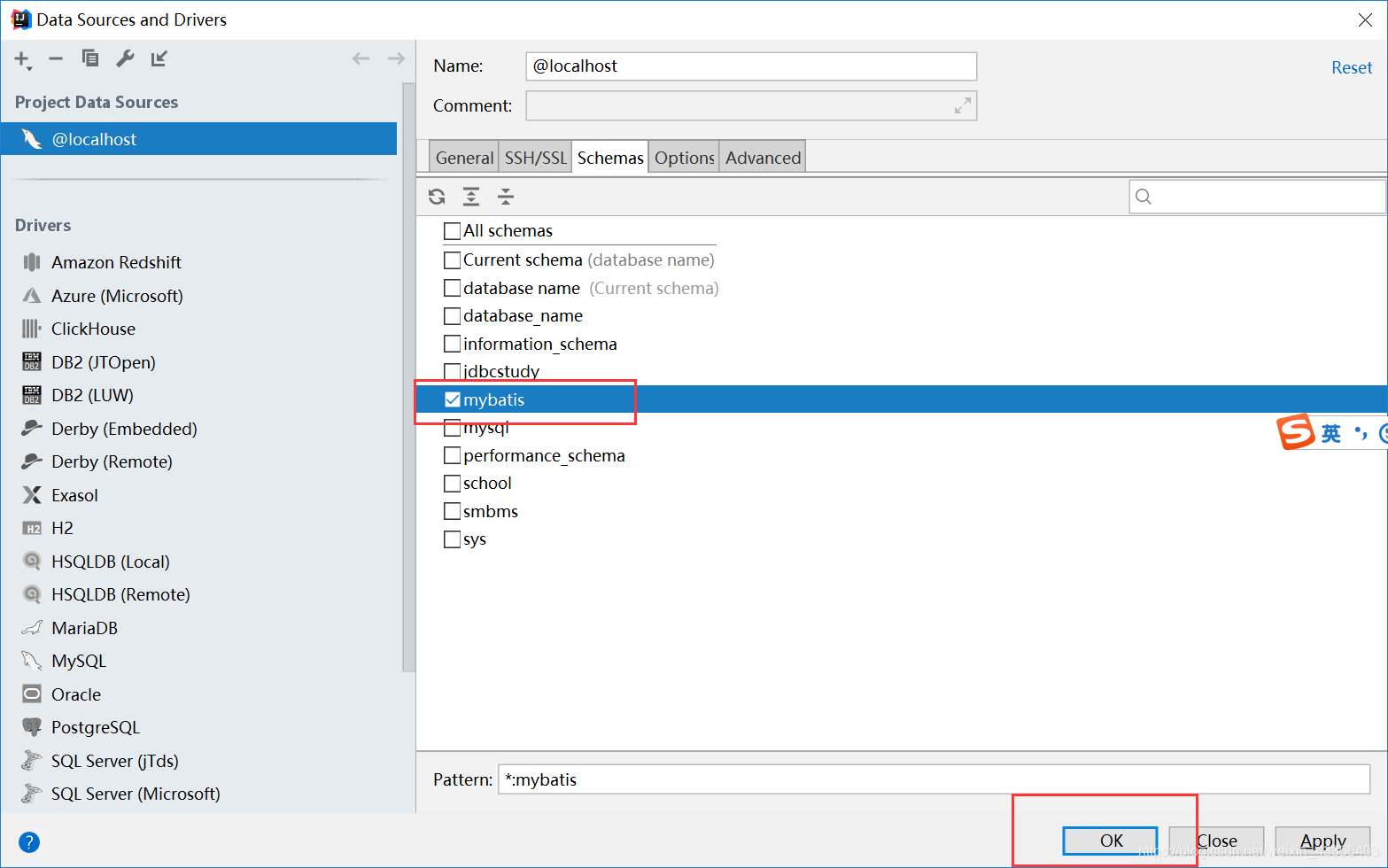Click the back arrow in sidebar toolbar
This screenshot has height=868, width=1388.
[x=361, y=58]
